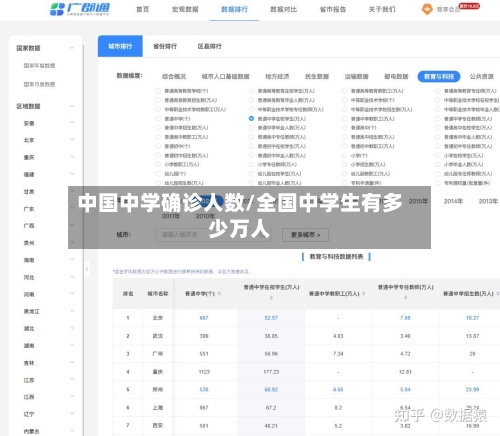
Task: Open the 国家年度数据 link
Action: (39, 66)
